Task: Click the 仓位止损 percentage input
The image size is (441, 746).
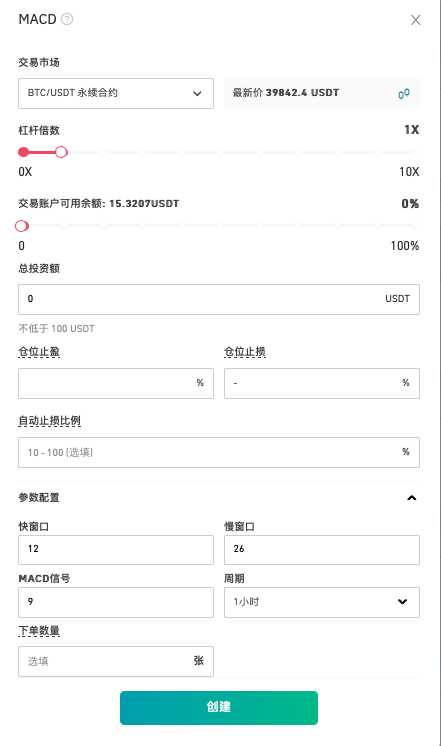Action: point(322,383)
